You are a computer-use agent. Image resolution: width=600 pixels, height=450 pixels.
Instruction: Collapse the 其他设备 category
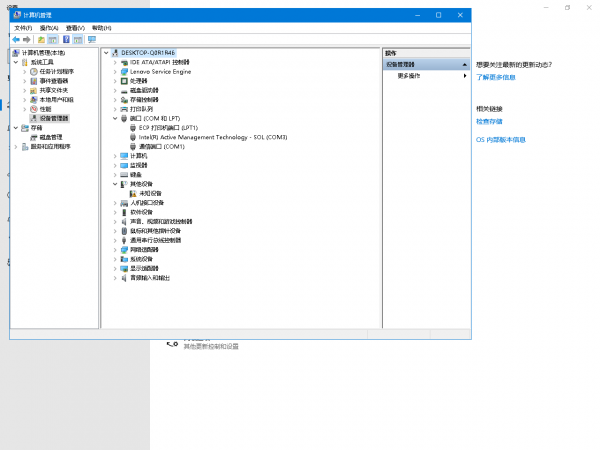[x=115, y=184]
